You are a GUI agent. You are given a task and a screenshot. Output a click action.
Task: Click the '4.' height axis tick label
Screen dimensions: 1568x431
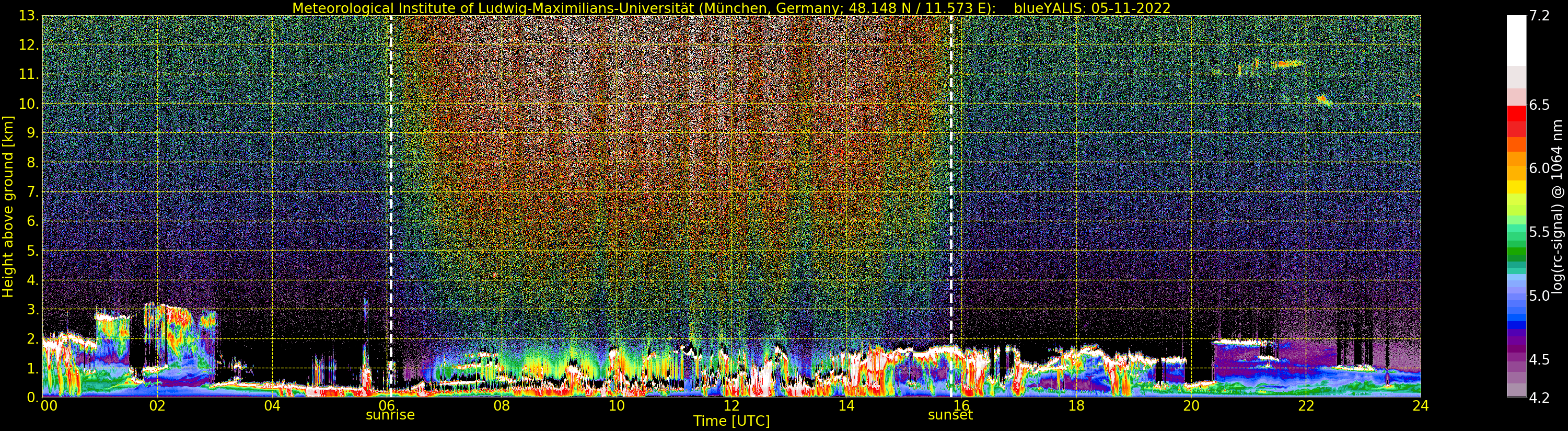[33, 280]
